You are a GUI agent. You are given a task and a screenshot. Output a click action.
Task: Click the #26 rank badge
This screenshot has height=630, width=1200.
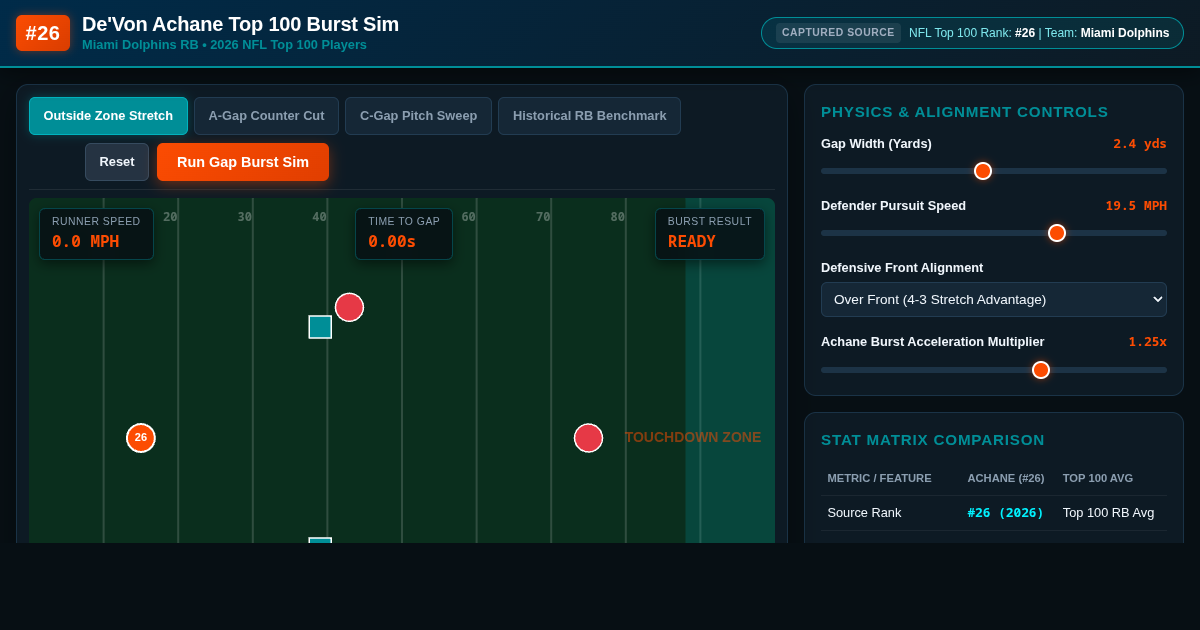click(x=43, y=33)
